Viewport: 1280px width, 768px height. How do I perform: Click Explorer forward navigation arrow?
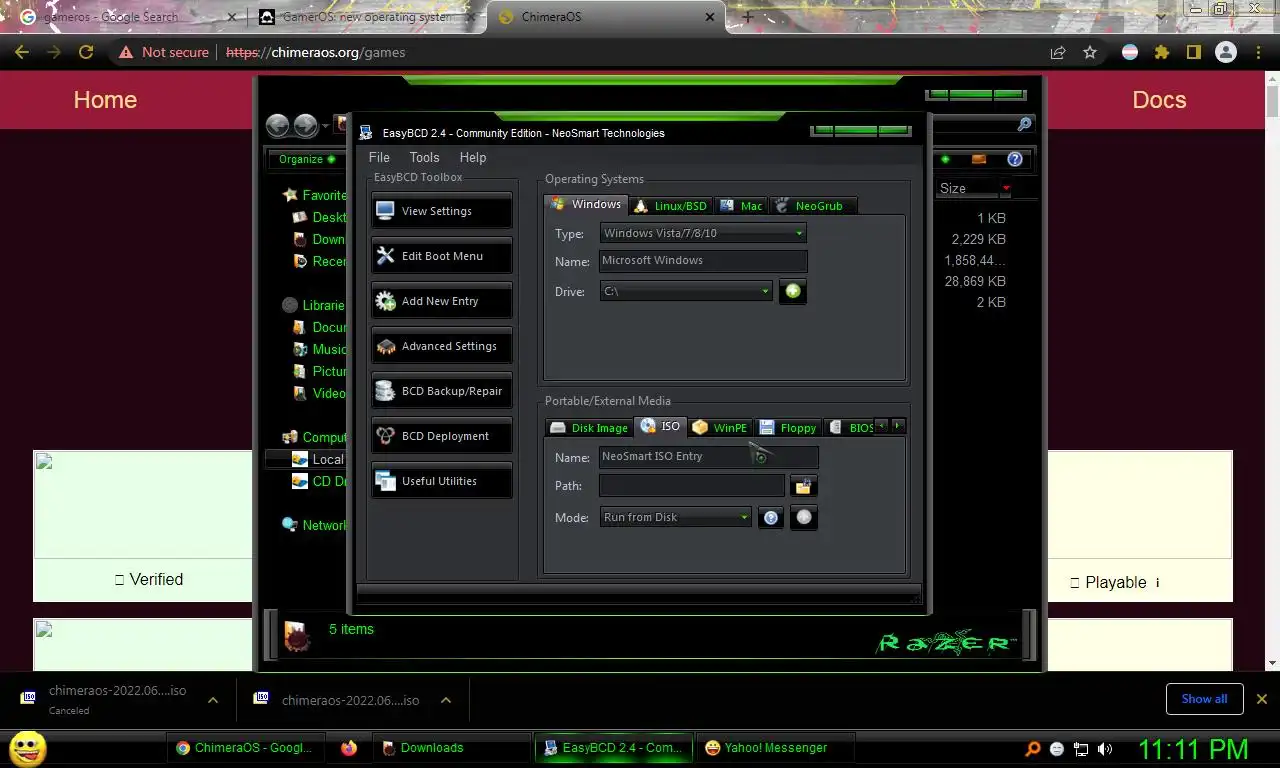click(306, 125)
